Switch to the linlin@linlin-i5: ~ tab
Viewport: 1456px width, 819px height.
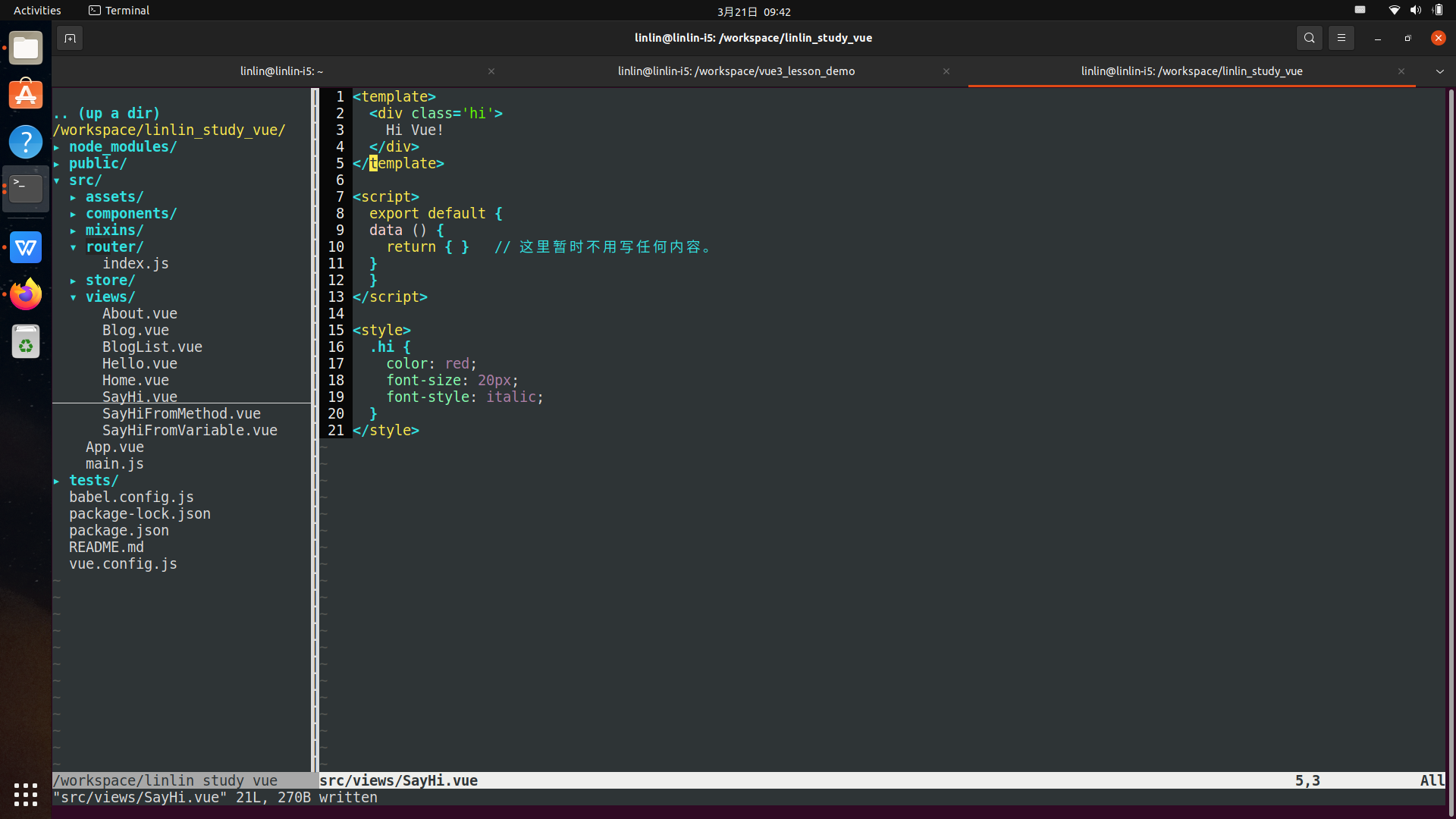(x=281, y=71)
